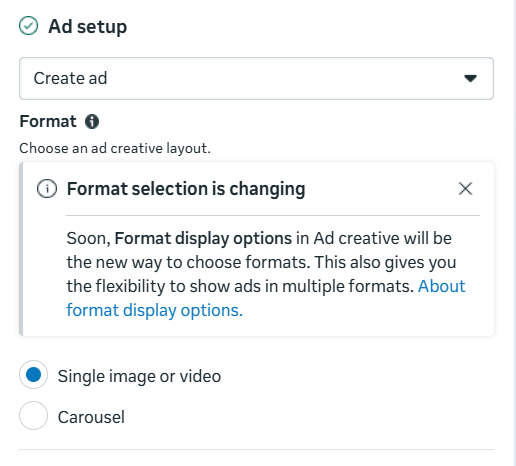
Task: Click the Format info tooltip icon
Action: tap(92, 121)
